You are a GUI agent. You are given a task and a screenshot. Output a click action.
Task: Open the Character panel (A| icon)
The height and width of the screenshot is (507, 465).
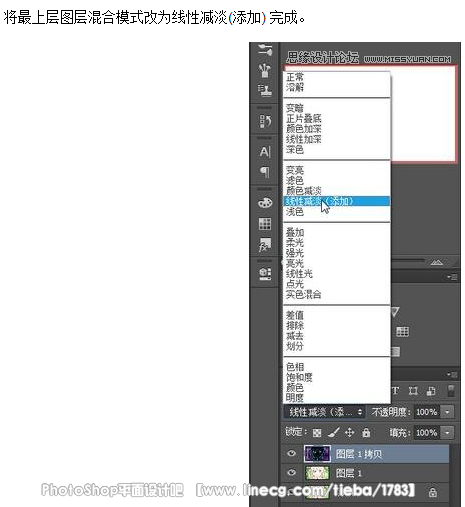click(265, 152)
